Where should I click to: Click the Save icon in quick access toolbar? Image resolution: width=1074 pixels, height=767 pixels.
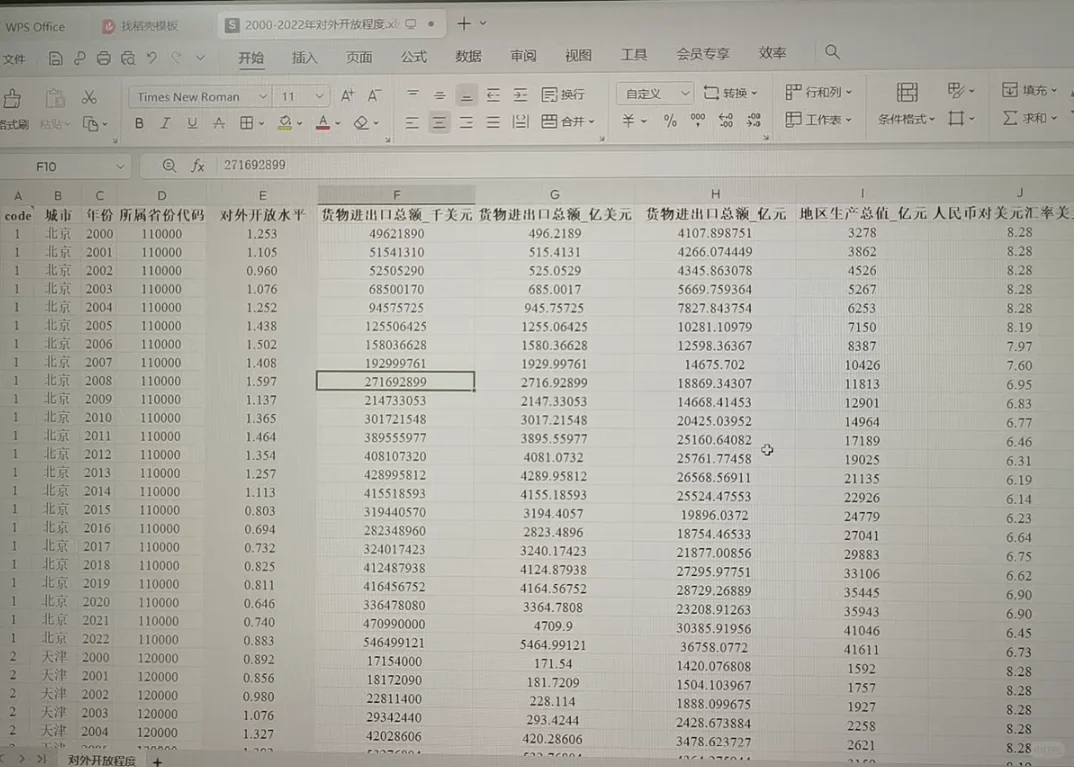coord(55,58)
